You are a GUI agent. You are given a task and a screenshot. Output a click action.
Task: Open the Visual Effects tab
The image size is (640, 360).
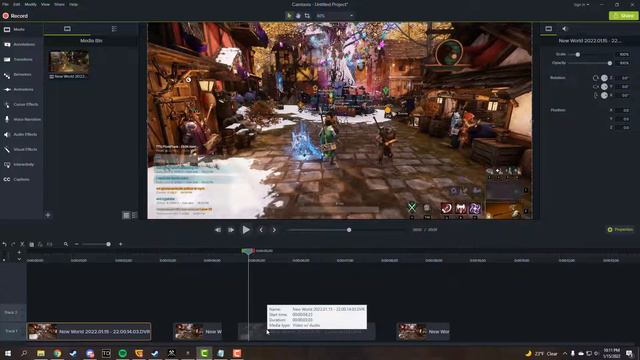pyautogui.click(x=22, y=149)
